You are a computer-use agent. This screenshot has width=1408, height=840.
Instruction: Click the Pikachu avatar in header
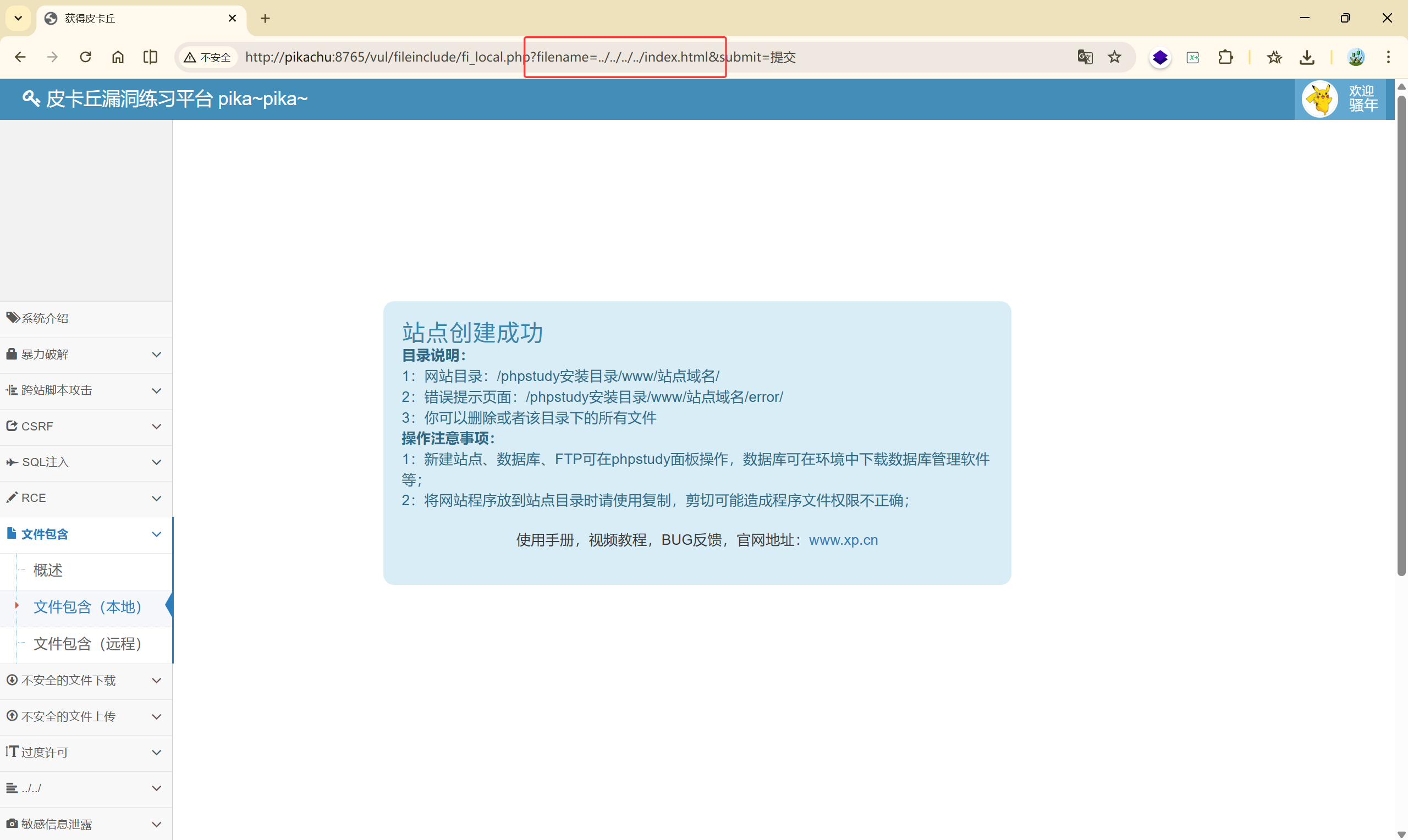click(x=1319, y=99)
